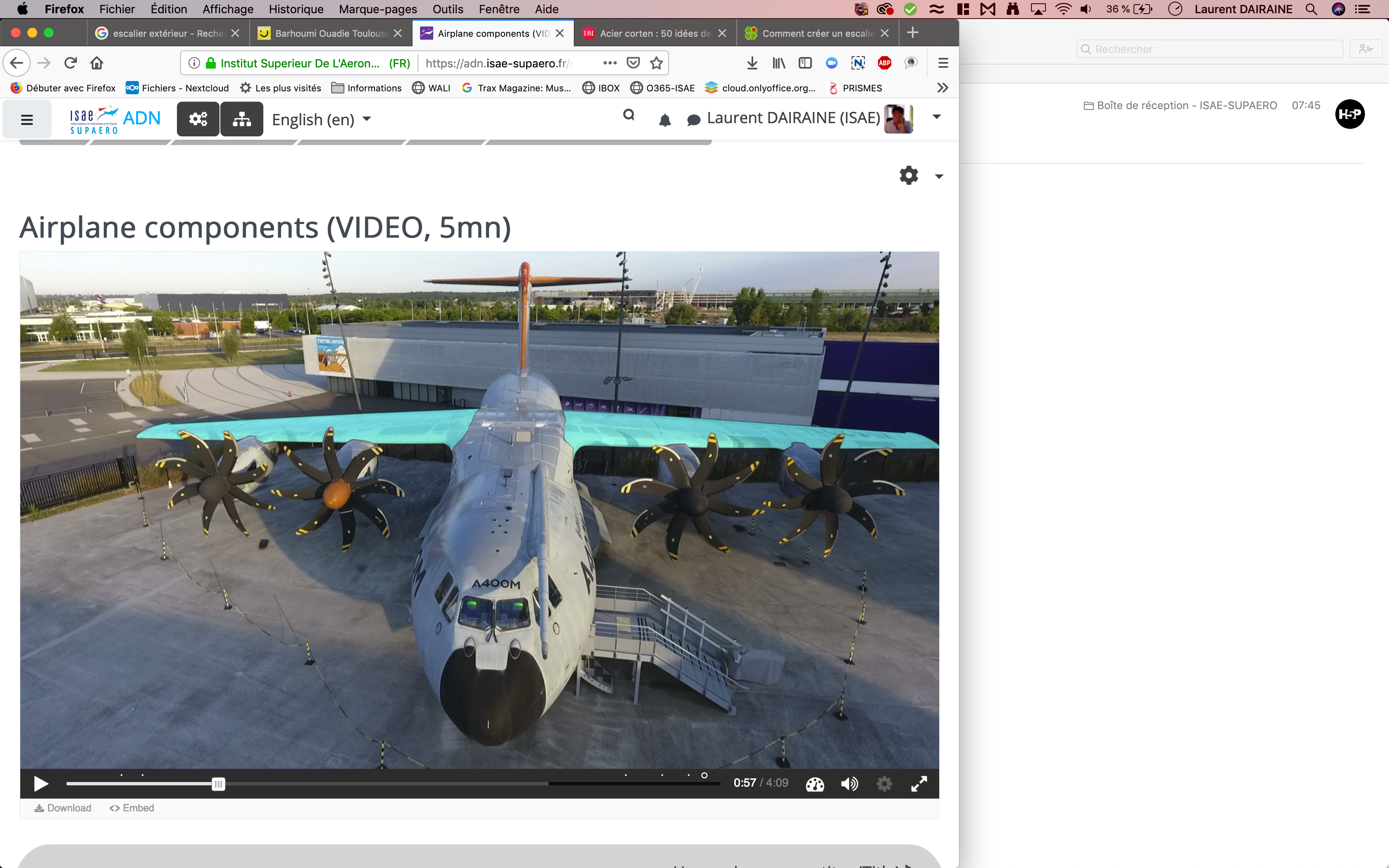
Task: Click the video progress bar track
Action: click(393, 784)
